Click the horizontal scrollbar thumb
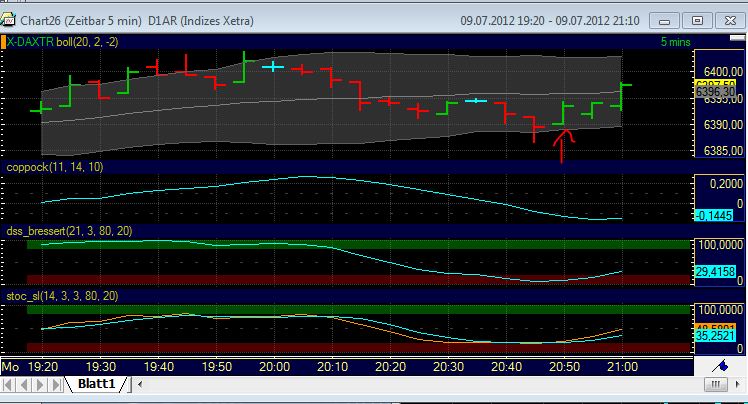 pos(716,384)
